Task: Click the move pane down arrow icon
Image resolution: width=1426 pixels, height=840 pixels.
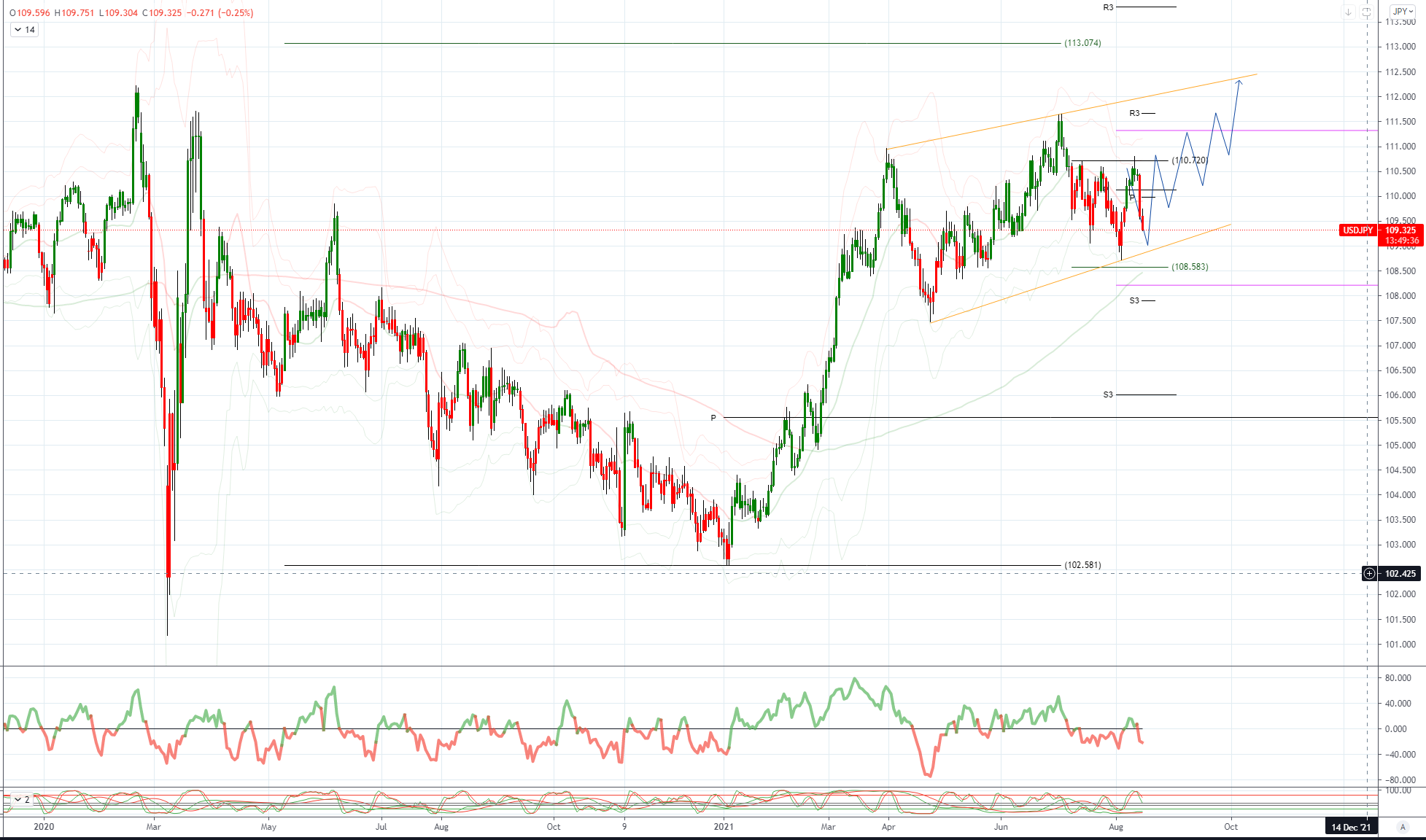Action: (x=1349, y=12)
